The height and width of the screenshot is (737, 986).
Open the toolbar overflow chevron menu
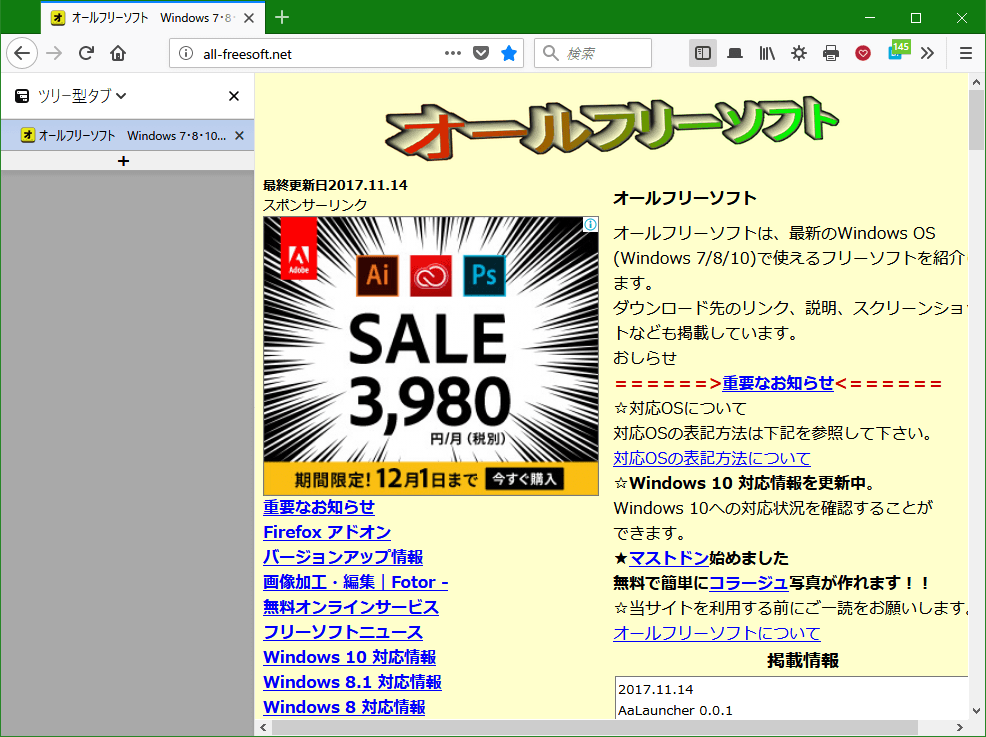coord(927,53)
